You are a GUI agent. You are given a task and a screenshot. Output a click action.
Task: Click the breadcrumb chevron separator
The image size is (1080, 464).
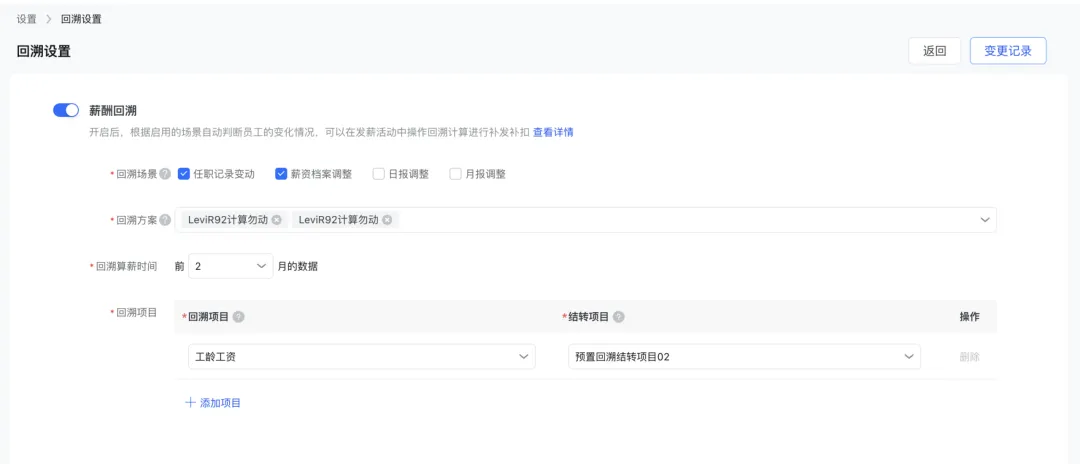click(49, 19)
